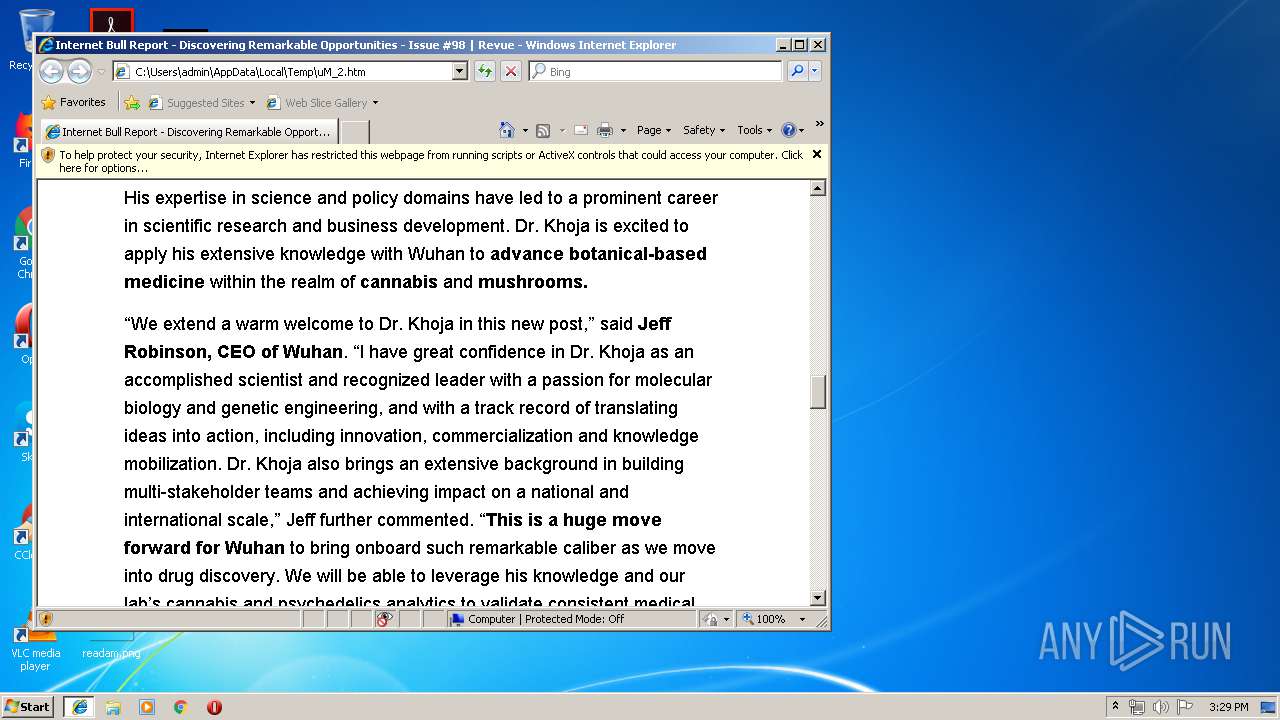The image size is (1280, 720).
Task: Select the Internet Bull Report tab
Action: coord(188,131)
